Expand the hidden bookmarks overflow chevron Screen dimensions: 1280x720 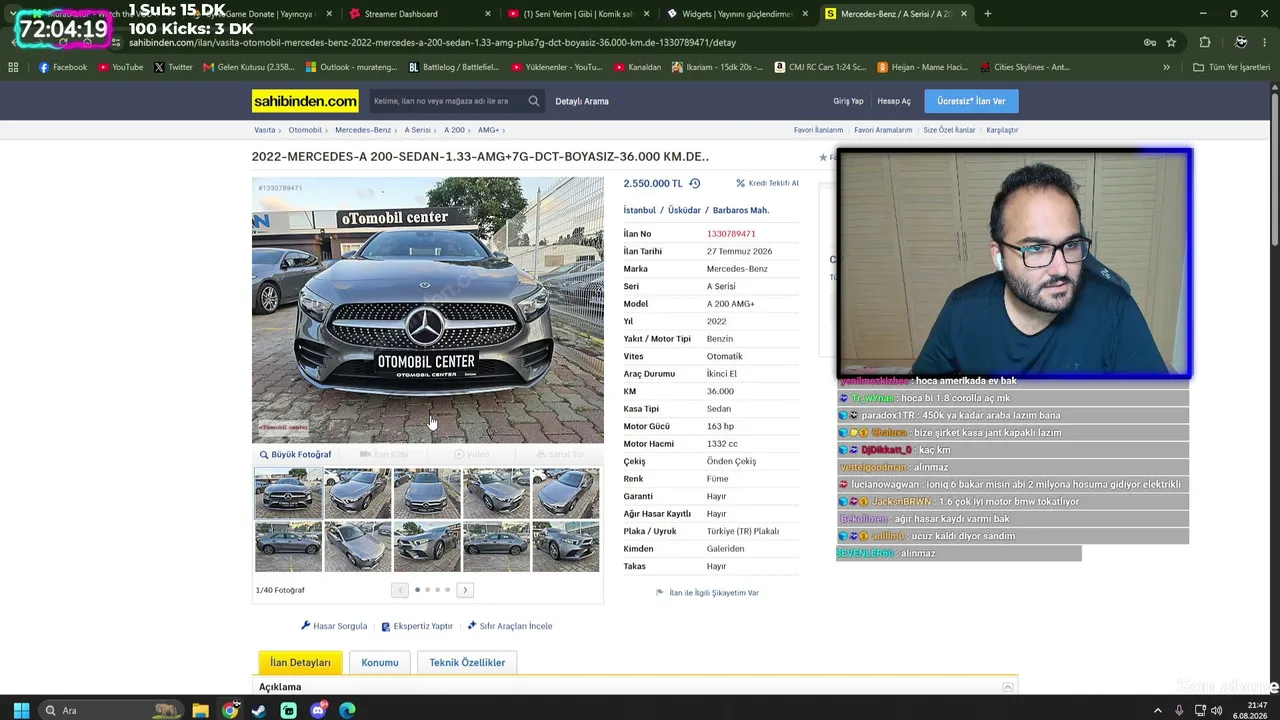1166,67
